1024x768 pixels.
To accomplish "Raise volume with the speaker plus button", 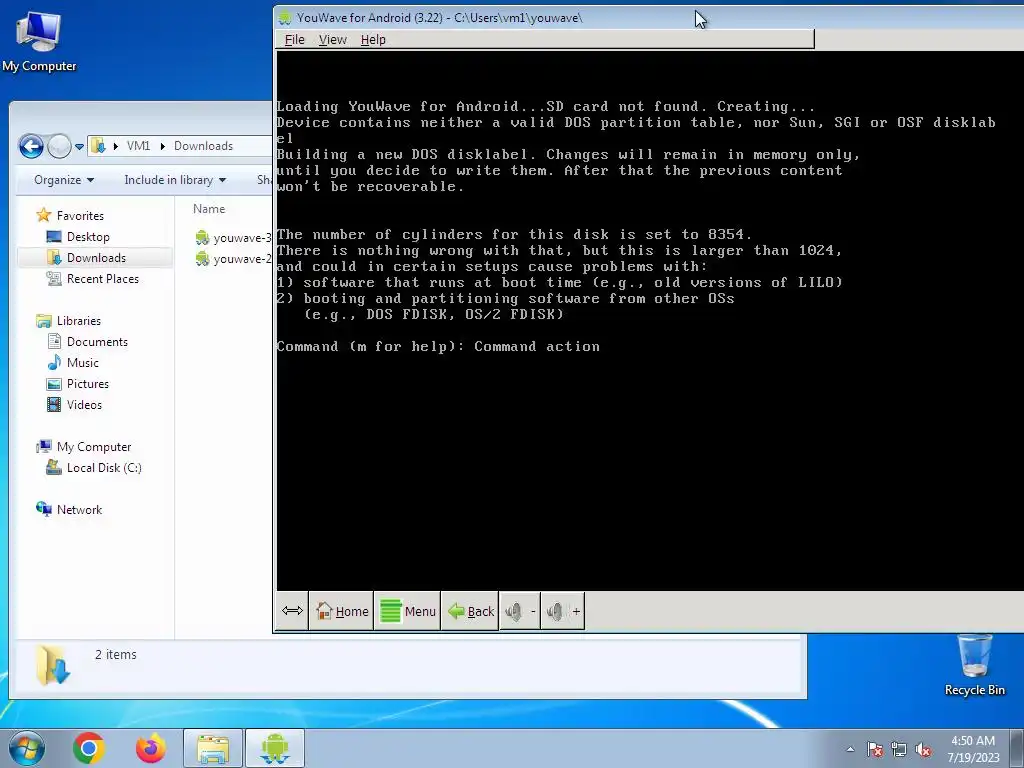I will [564, 611].
